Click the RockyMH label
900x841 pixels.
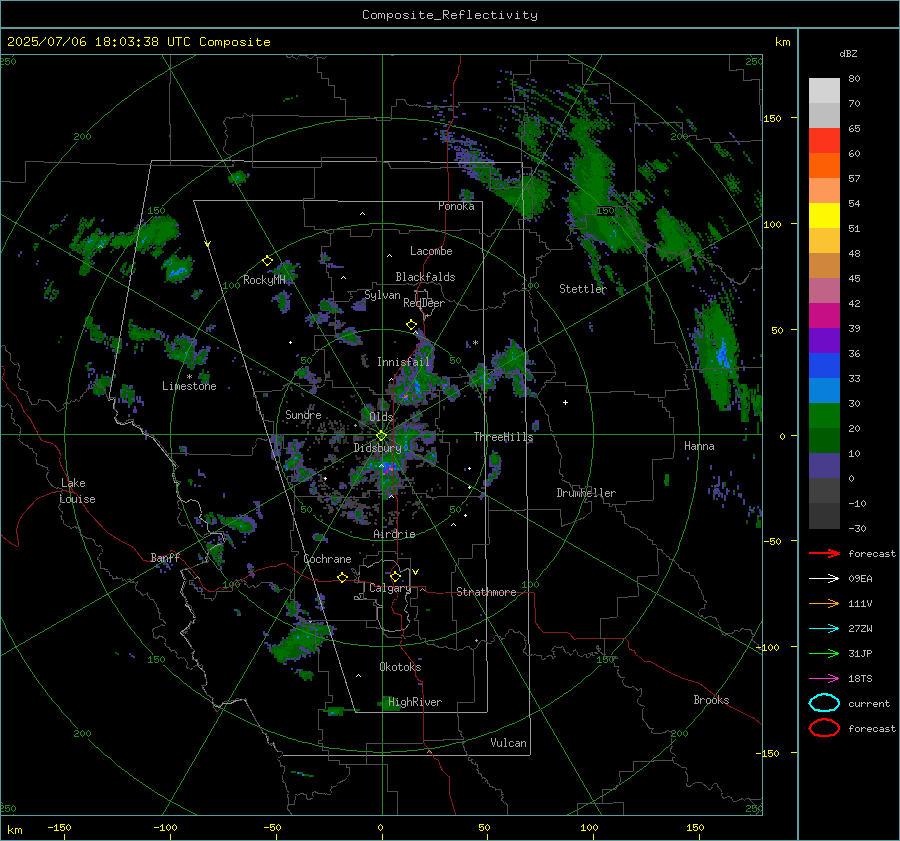(x=264, y=280)
